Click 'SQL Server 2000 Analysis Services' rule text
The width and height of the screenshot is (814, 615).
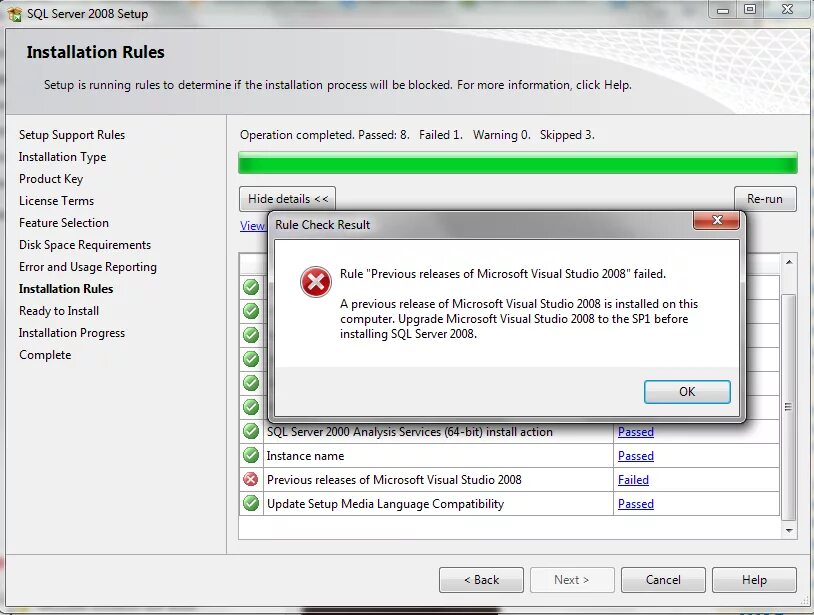point(410,432)
